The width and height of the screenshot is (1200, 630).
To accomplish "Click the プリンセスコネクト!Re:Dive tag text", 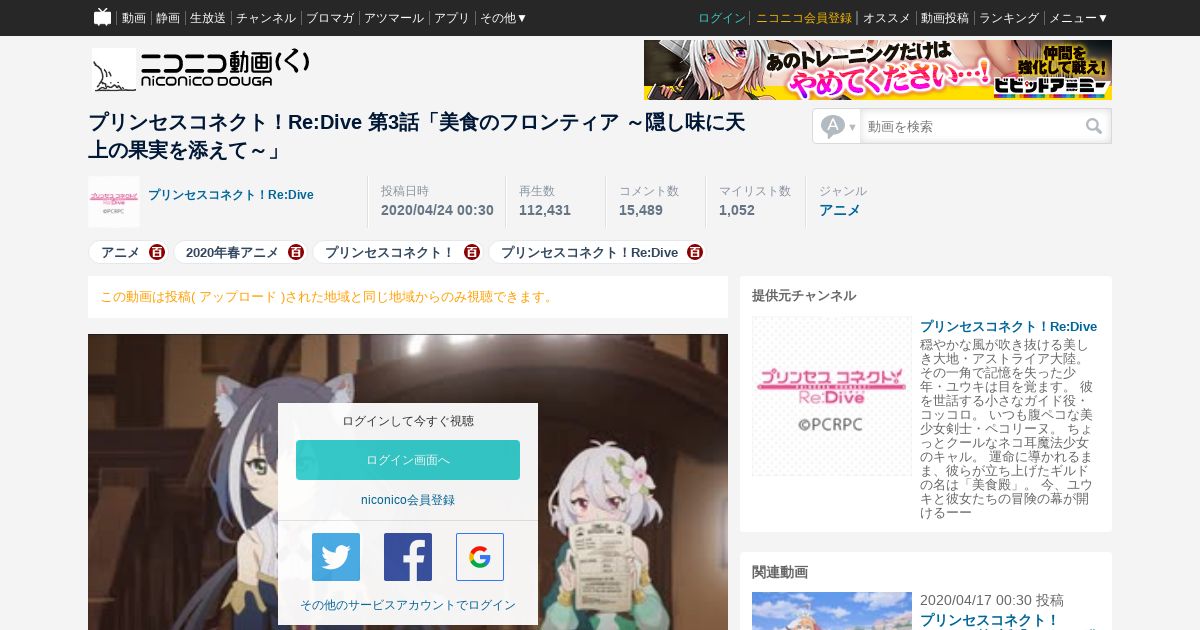I will point(589,252).
